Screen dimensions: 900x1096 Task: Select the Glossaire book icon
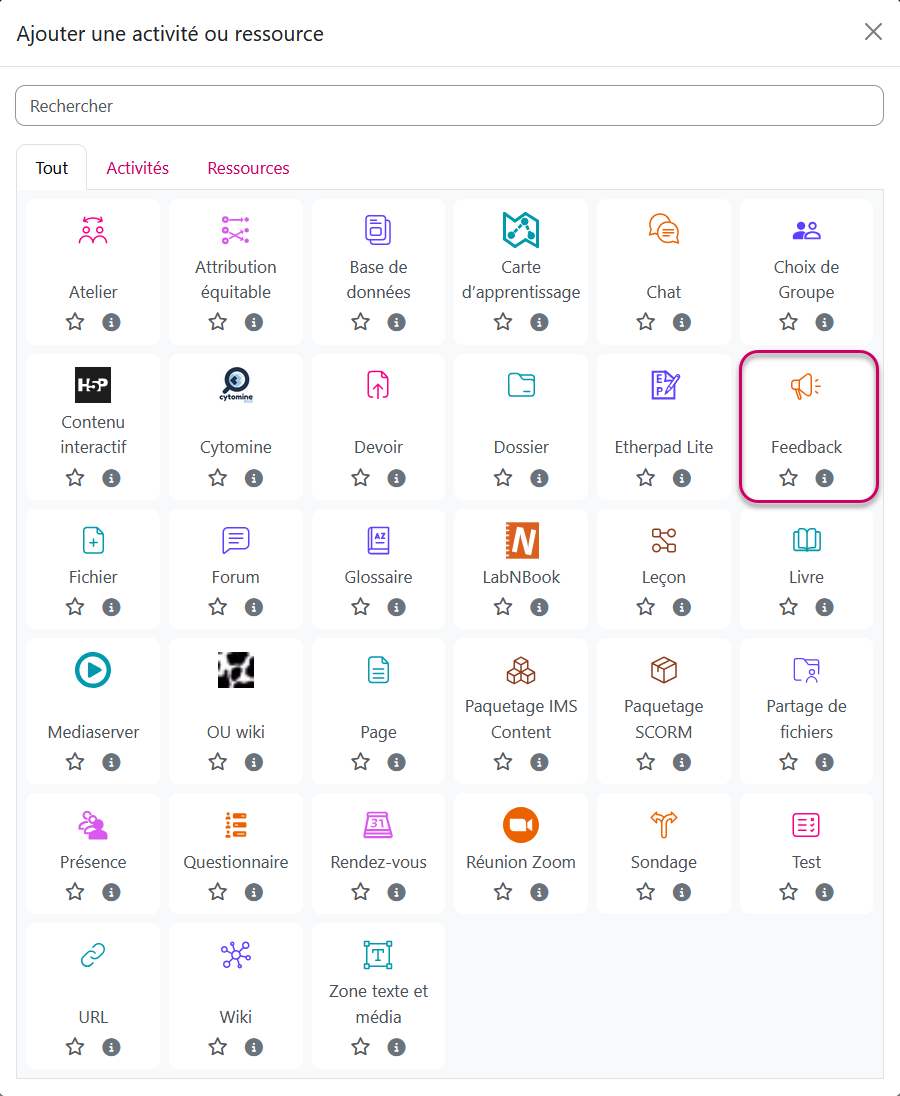[x=378, y=541]
